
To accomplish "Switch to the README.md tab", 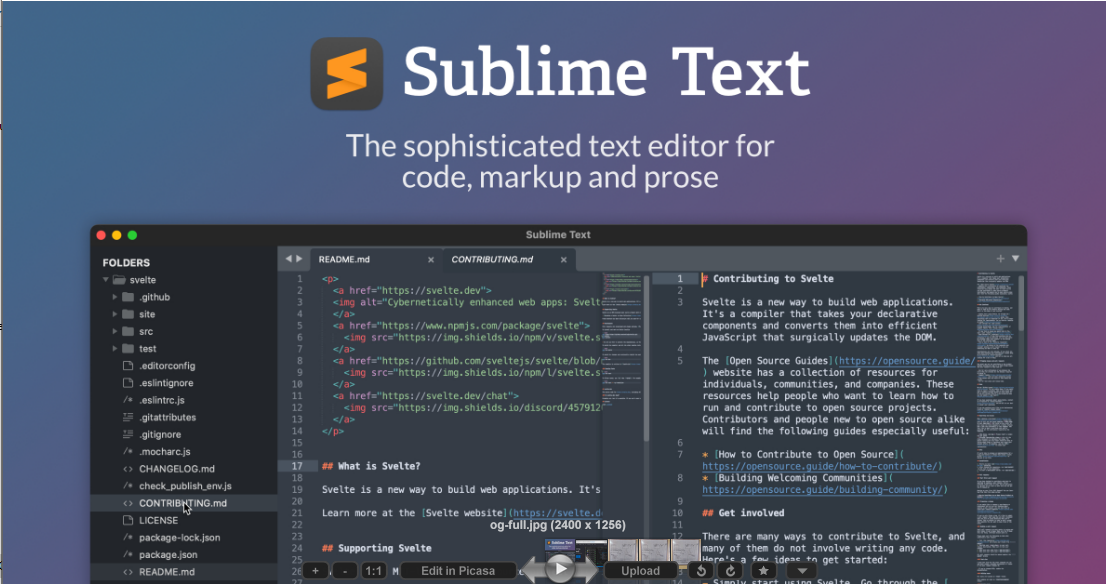I will point(344,260).
